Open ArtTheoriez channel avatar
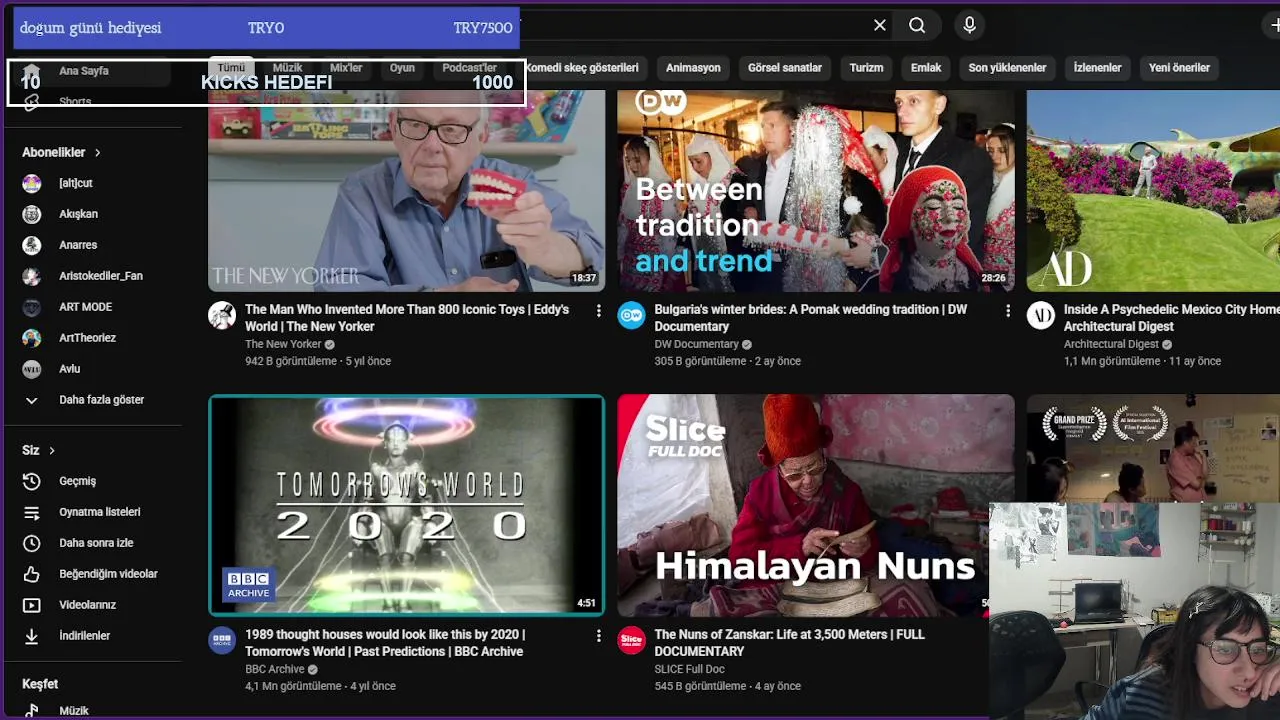1280x720 pixels. point(32,338)
